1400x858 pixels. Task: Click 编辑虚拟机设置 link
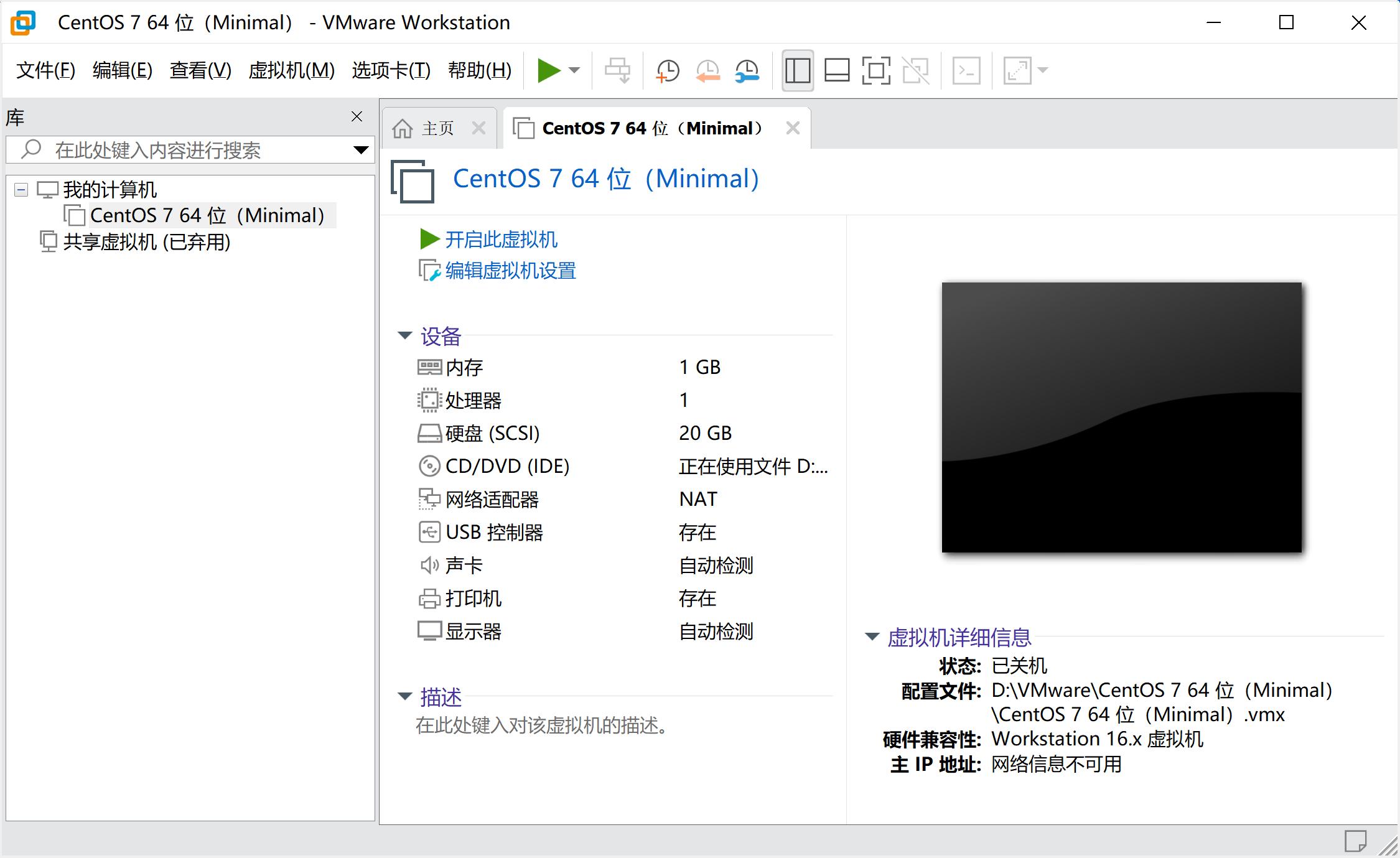509,271
